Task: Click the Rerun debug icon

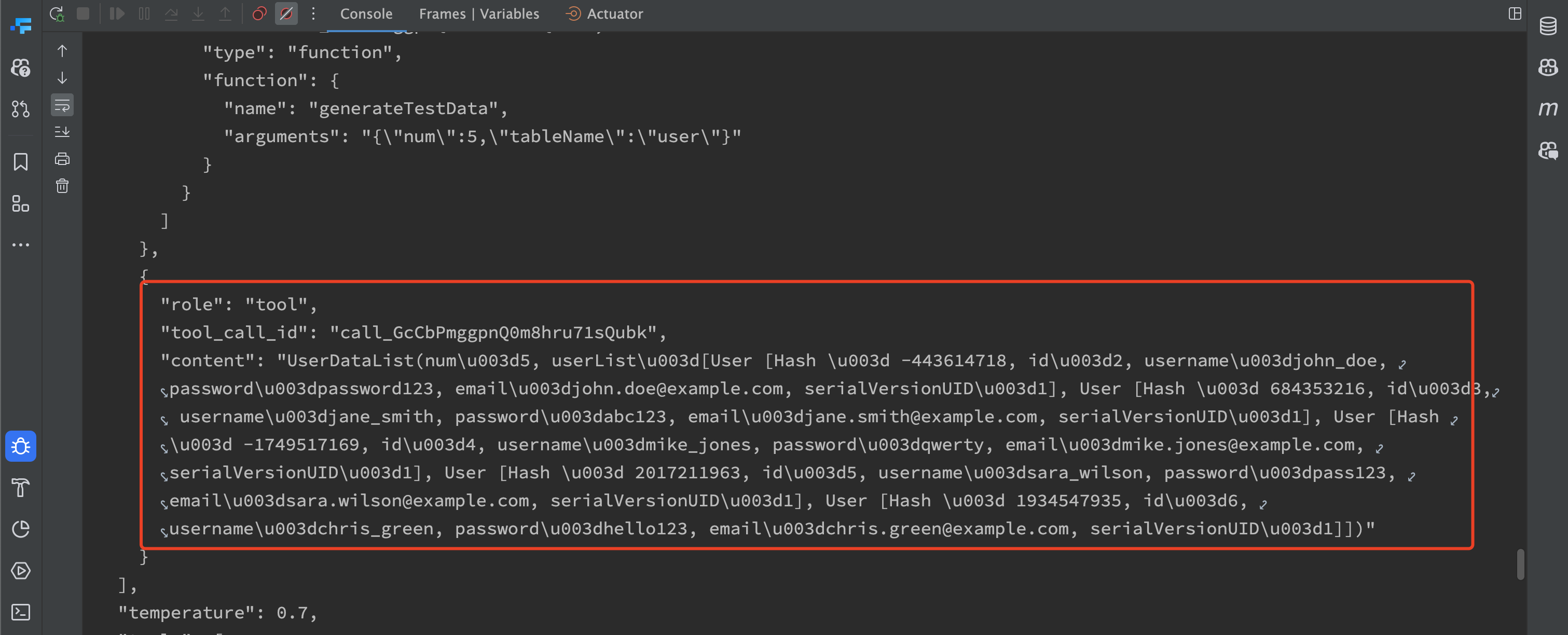Action: pos(57,13)
